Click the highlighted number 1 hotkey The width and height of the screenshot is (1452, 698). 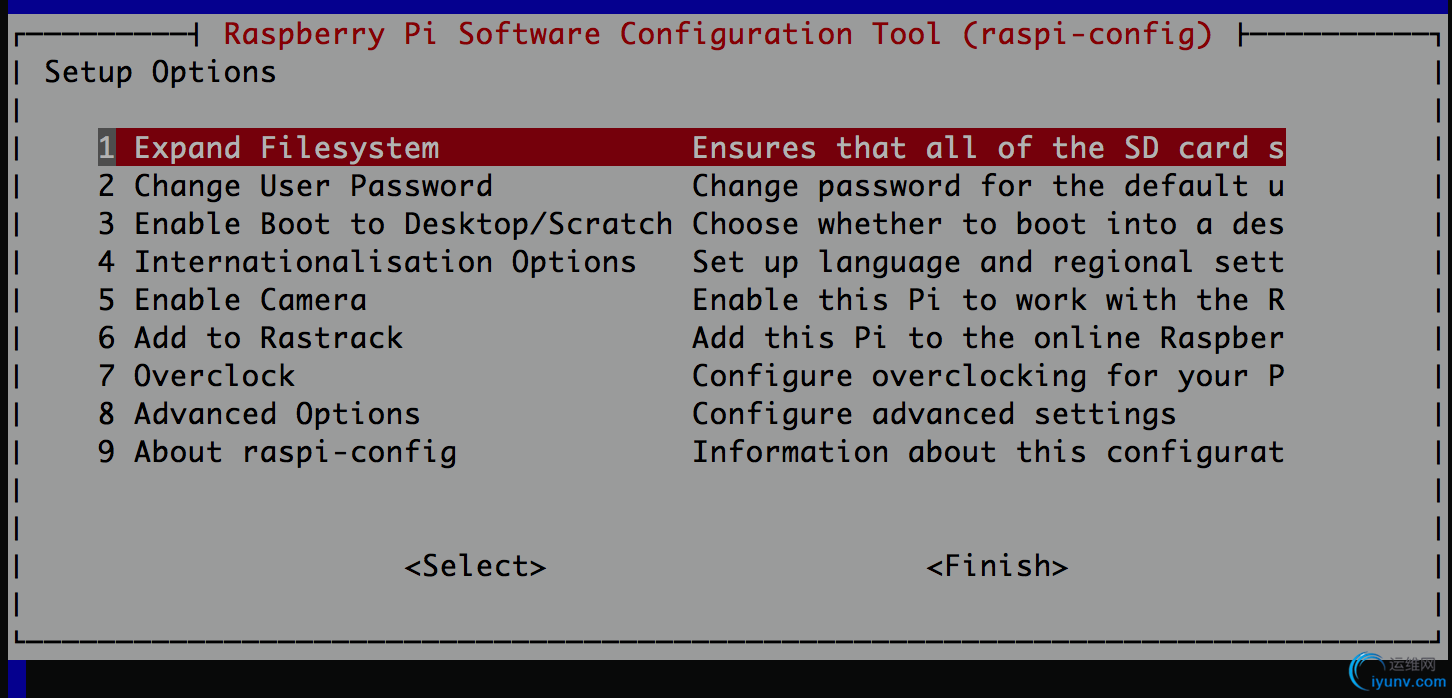tap(106, 148)
